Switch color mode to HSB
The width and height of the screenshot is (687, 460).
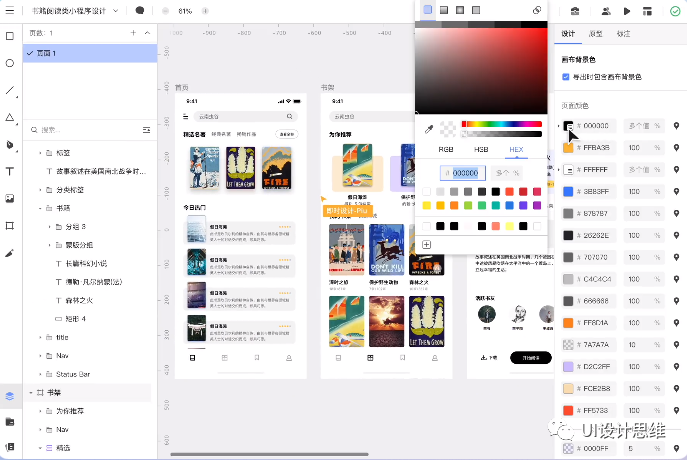481,149
